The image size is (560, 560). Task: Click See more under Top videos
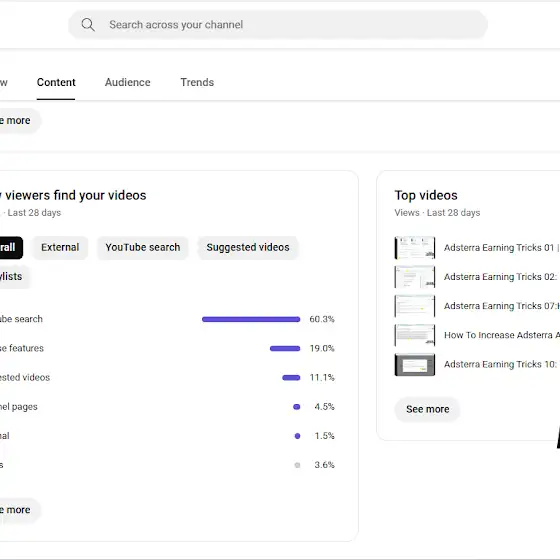[x=428, y=409]
